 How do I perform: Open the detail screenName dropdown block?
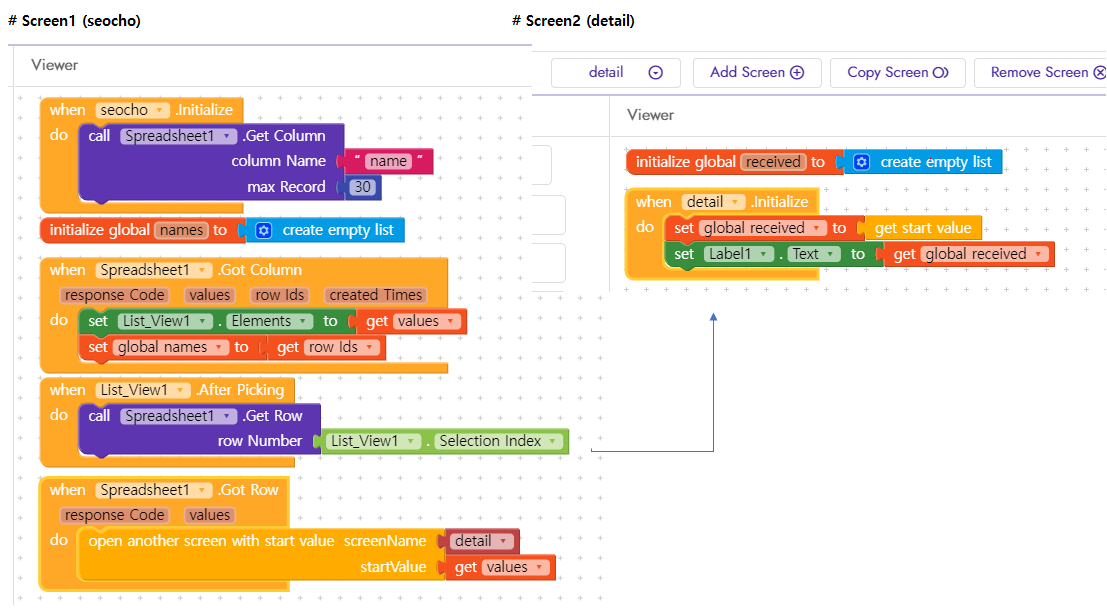click(x=482, y=542)
